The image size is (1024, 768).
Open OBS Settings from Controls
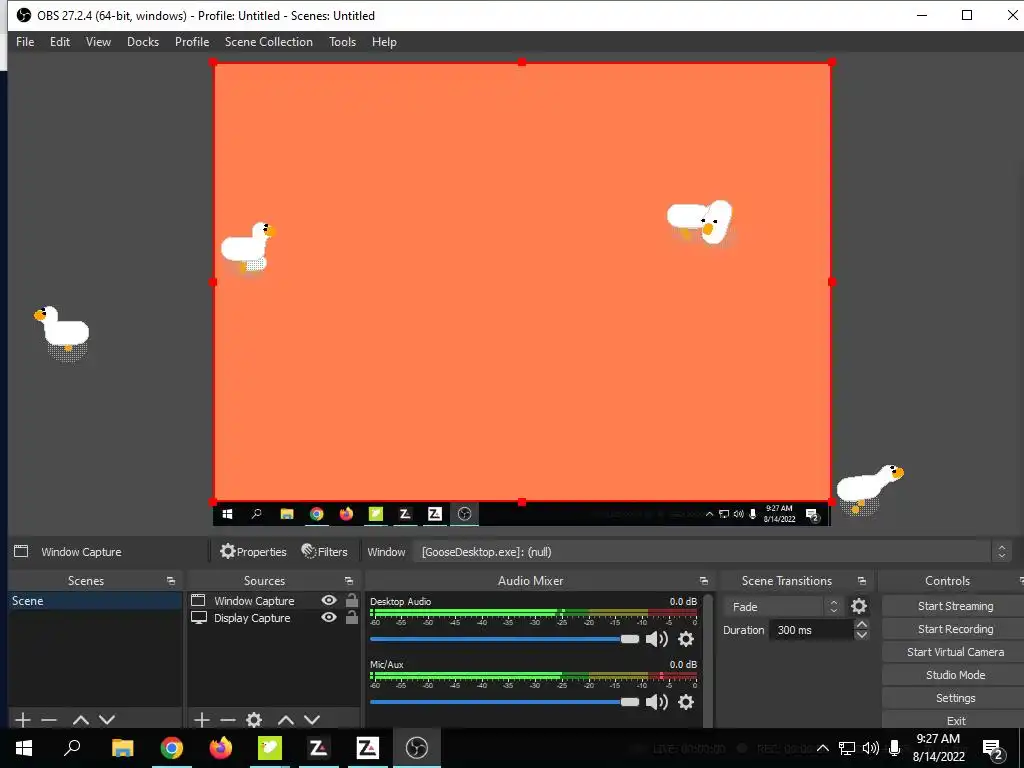pyautogui.click(x=955, y=698)
